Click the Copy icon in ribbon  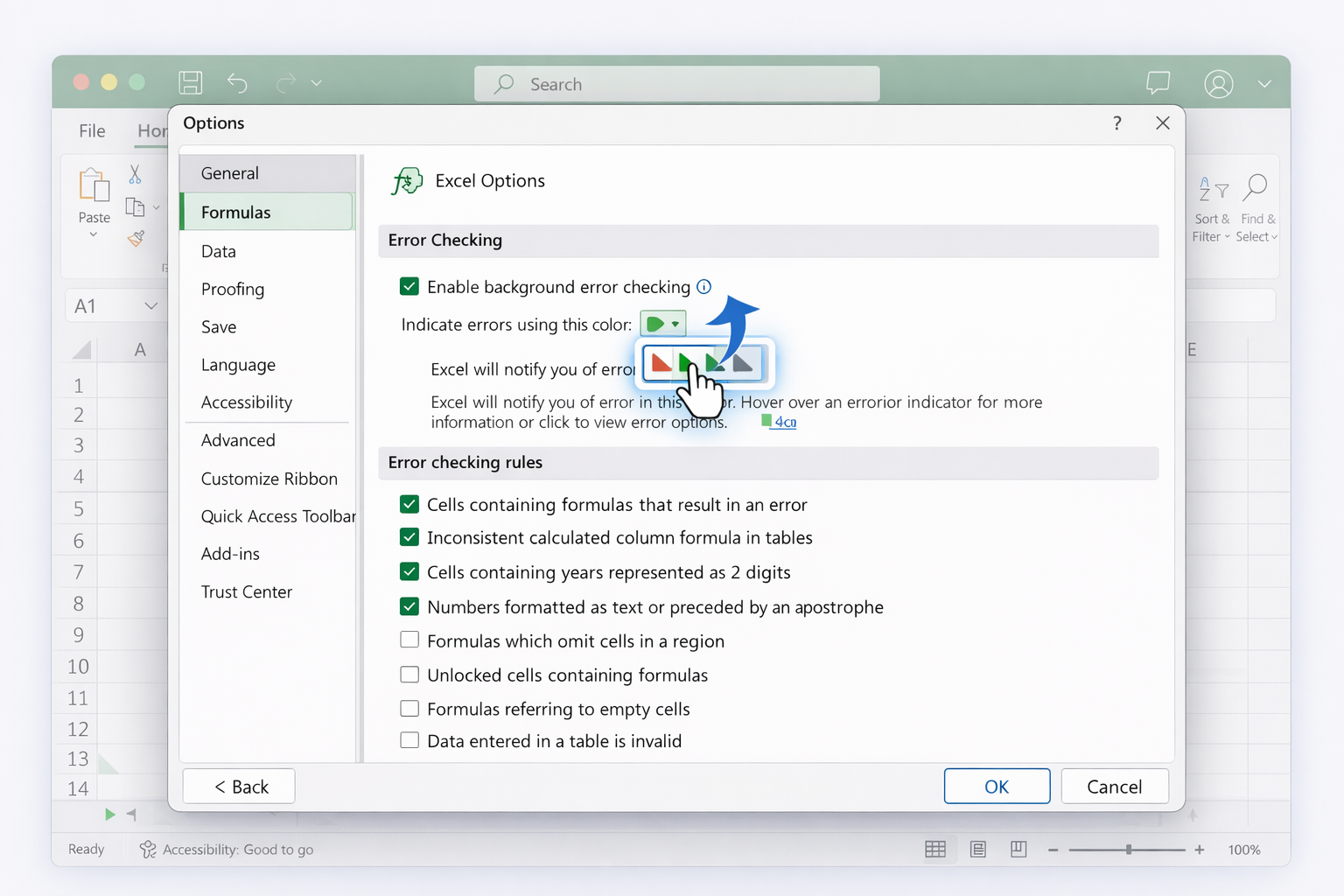point(135,207)
